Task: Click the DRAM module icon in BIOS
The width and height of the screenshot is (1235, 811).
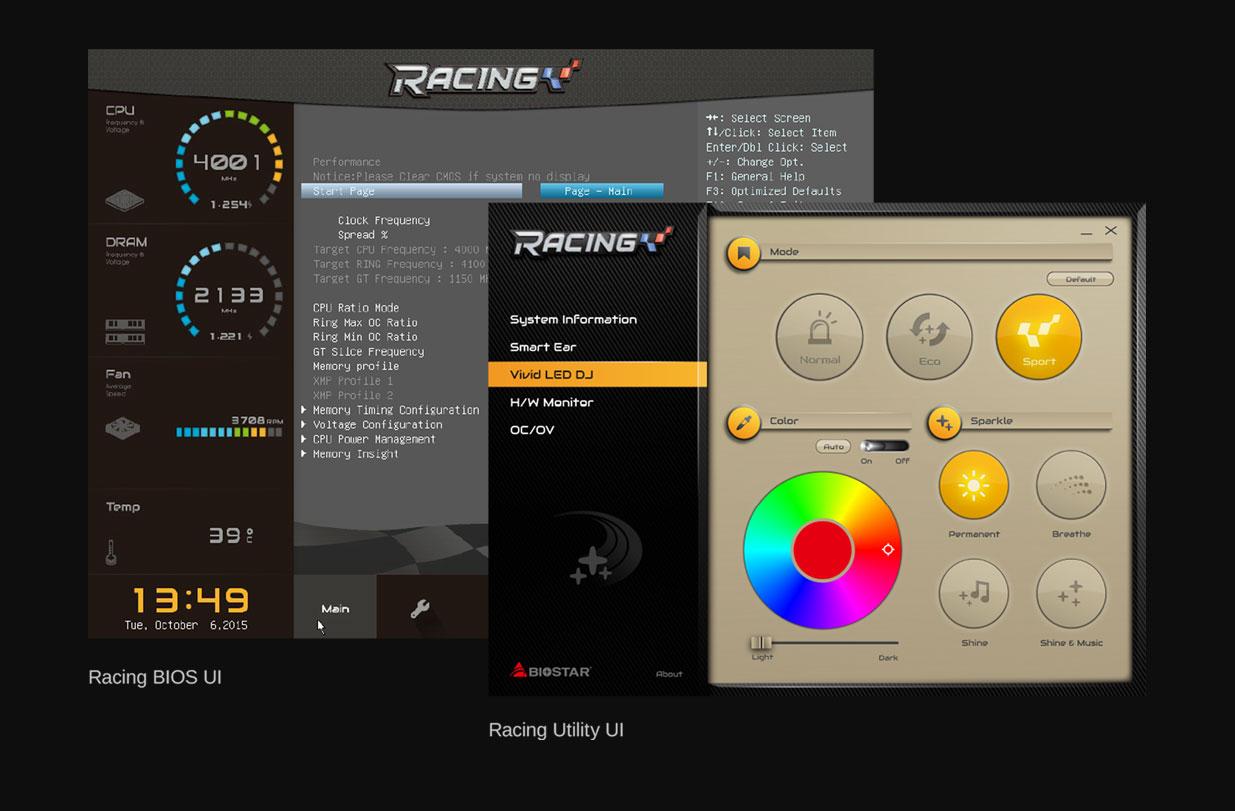Action: 125,331
